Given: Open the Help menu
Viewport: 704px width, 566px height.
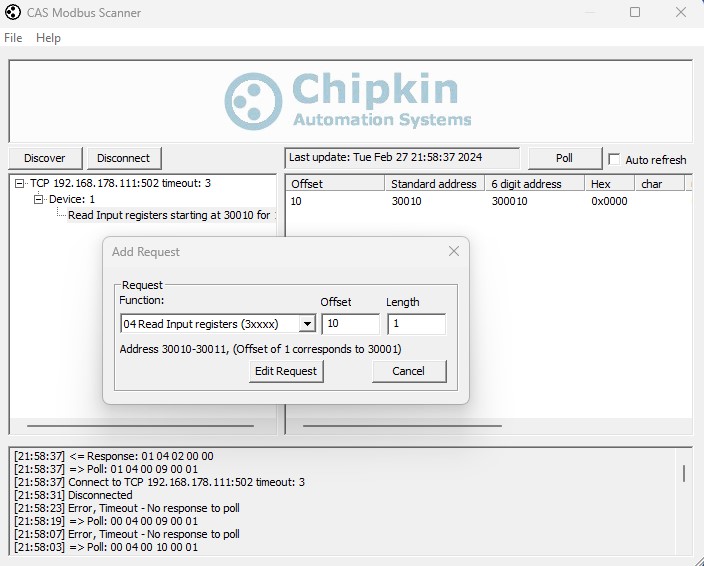Looking at the screenshot, I should click(x=48, y=38).
